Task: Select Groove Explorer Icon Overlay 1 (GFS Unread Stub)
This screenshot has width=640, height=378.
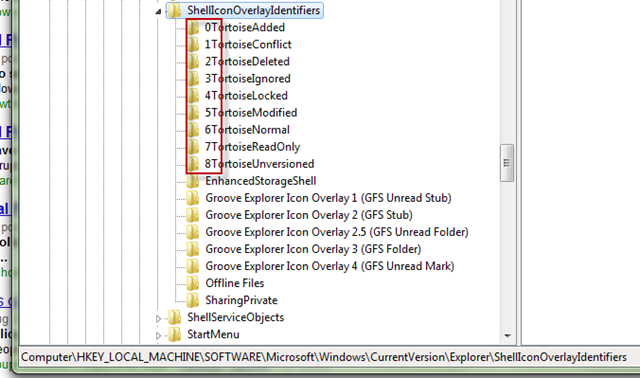Action: point(329,198)
